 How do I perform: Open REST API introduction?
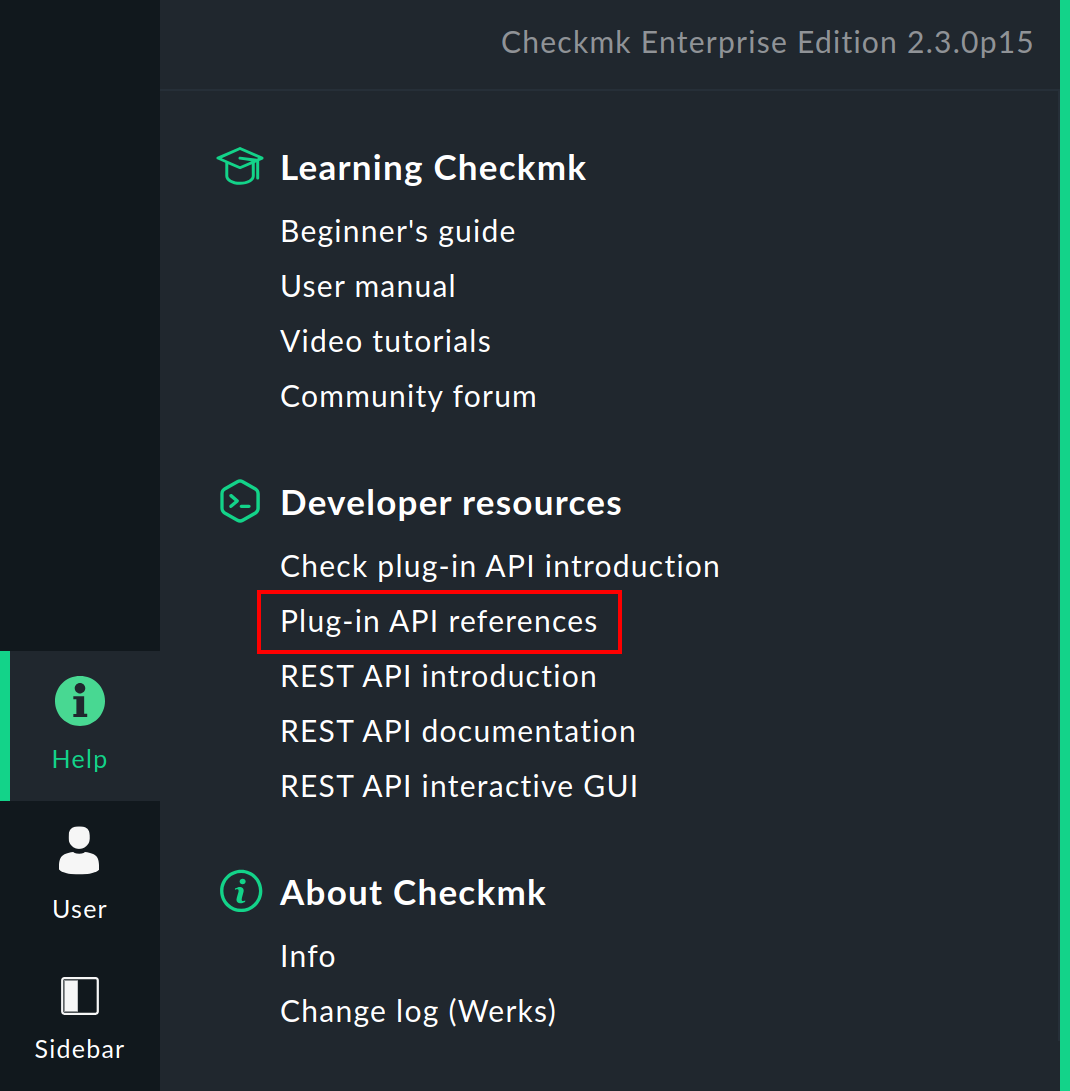click(438, 676)
